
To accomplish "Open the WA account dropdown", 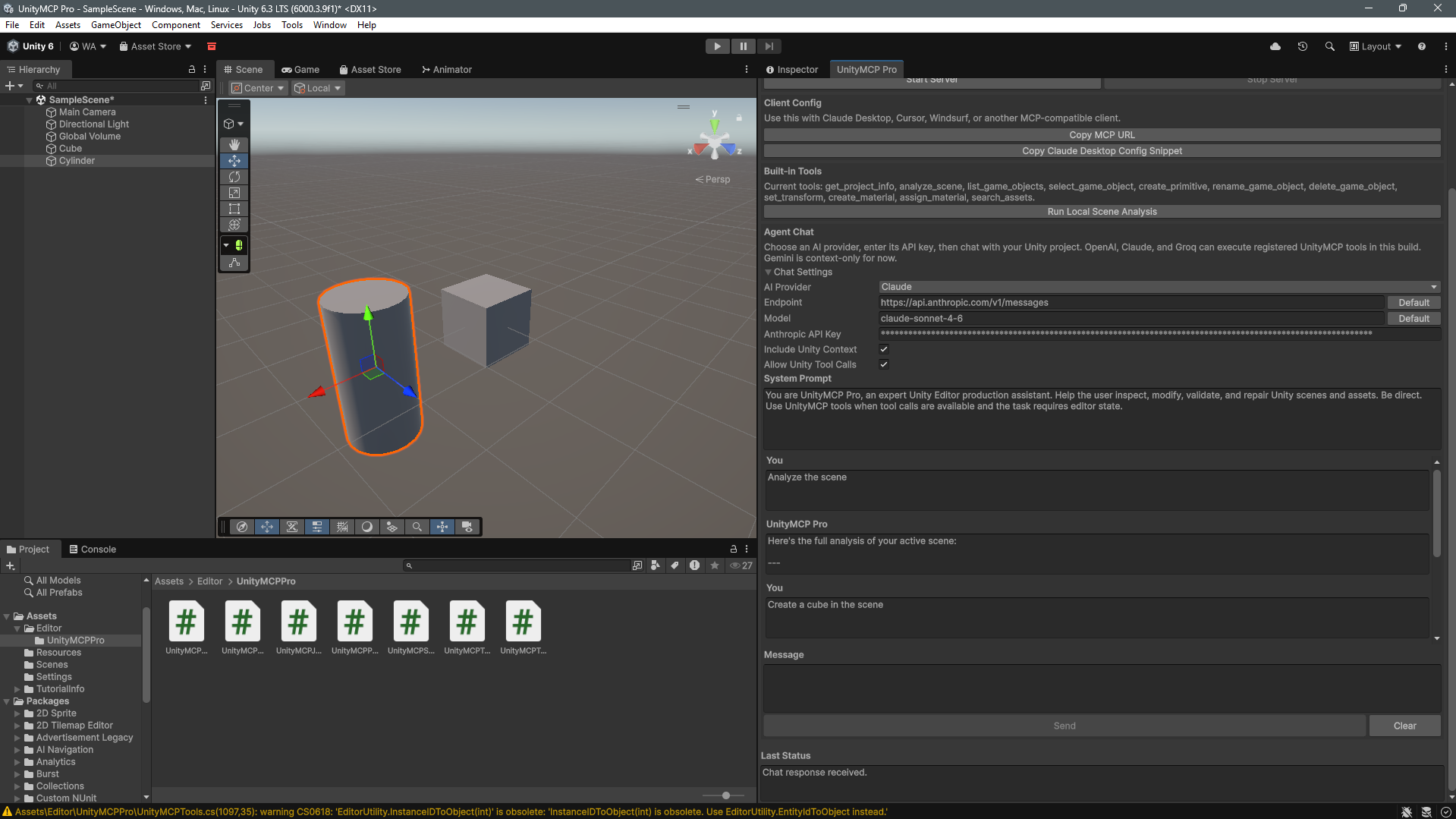I will click(88, 46).
